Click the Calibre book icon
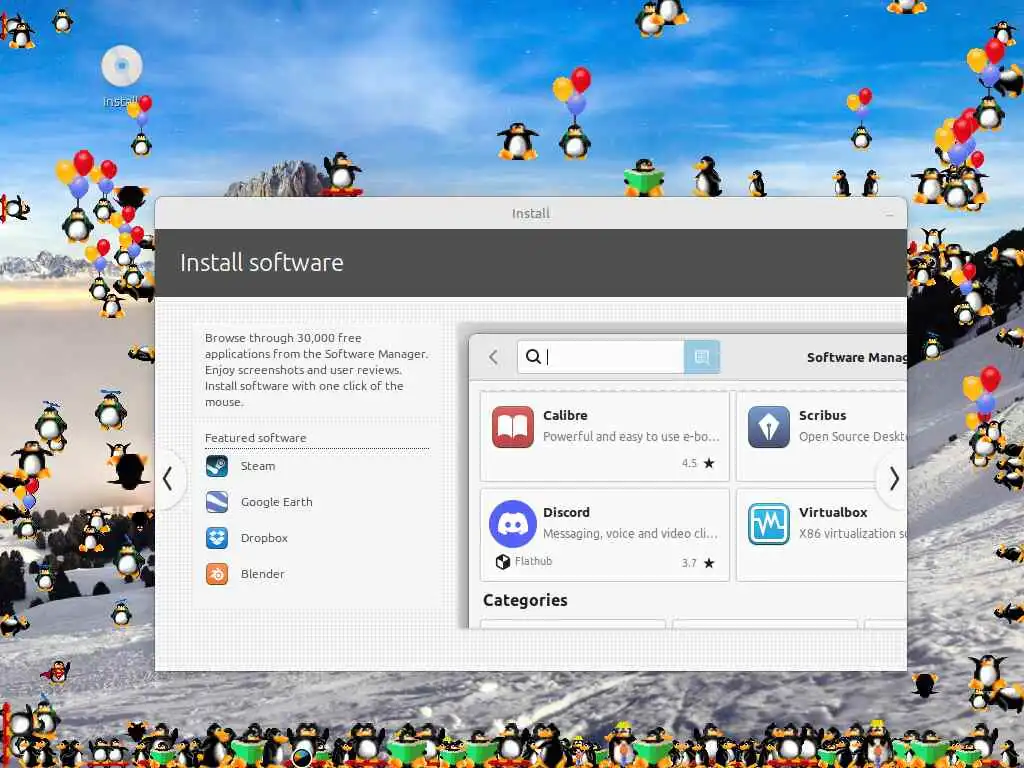1024x768 pixels. tap(513, 426)
